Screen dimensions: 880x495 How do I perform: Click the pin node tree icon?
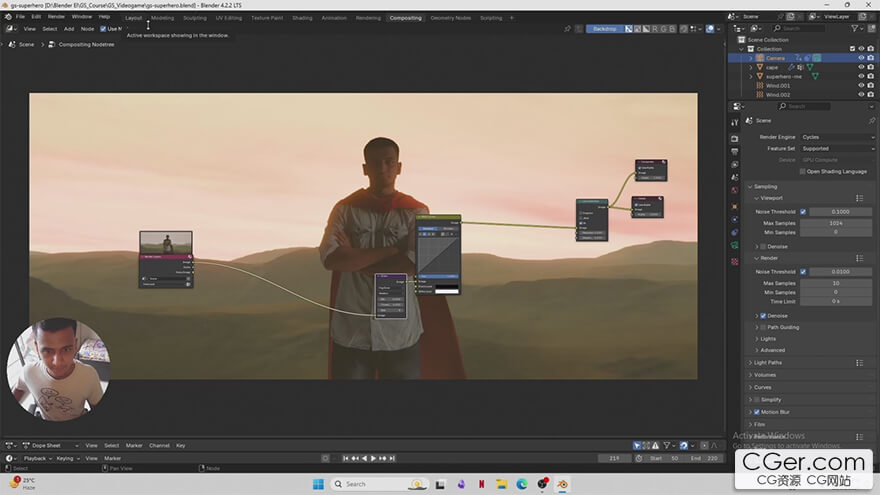click(x=567, y=29)
